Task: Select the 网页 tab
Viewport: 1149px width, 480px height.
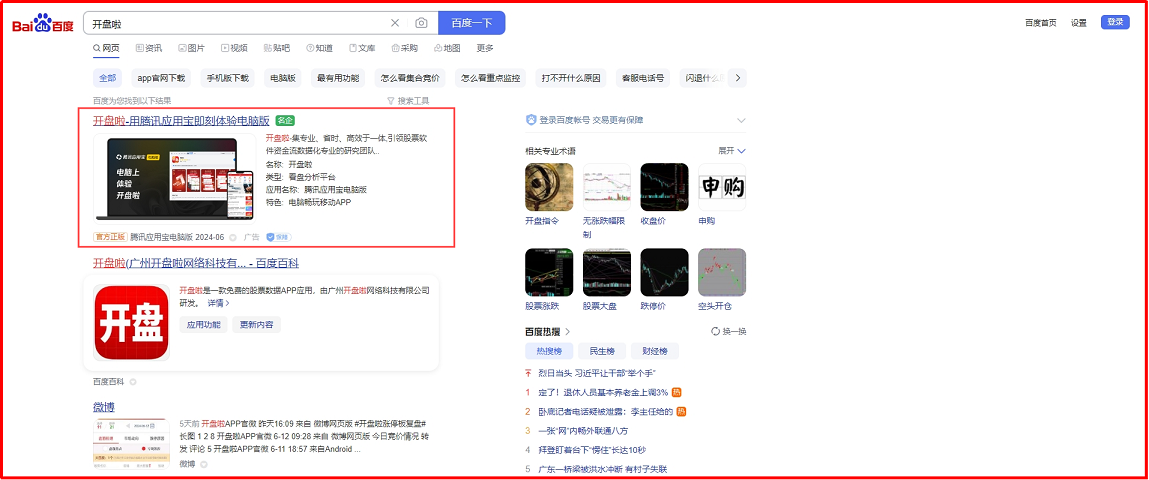Action: [x=106, y=48]
